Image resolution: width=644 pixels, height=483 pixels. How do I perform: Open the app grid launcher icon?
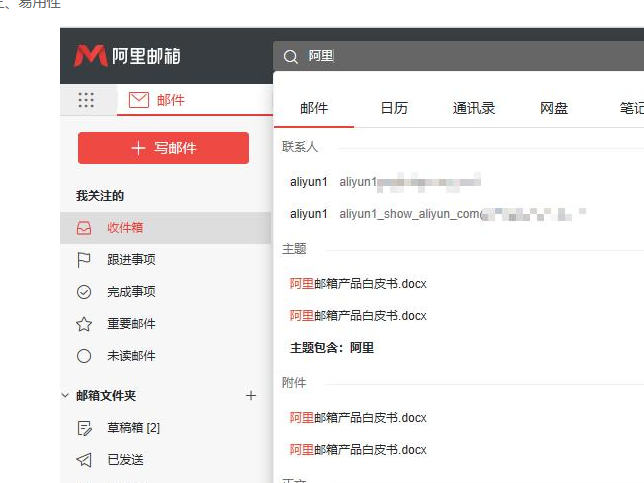[86, 100]
